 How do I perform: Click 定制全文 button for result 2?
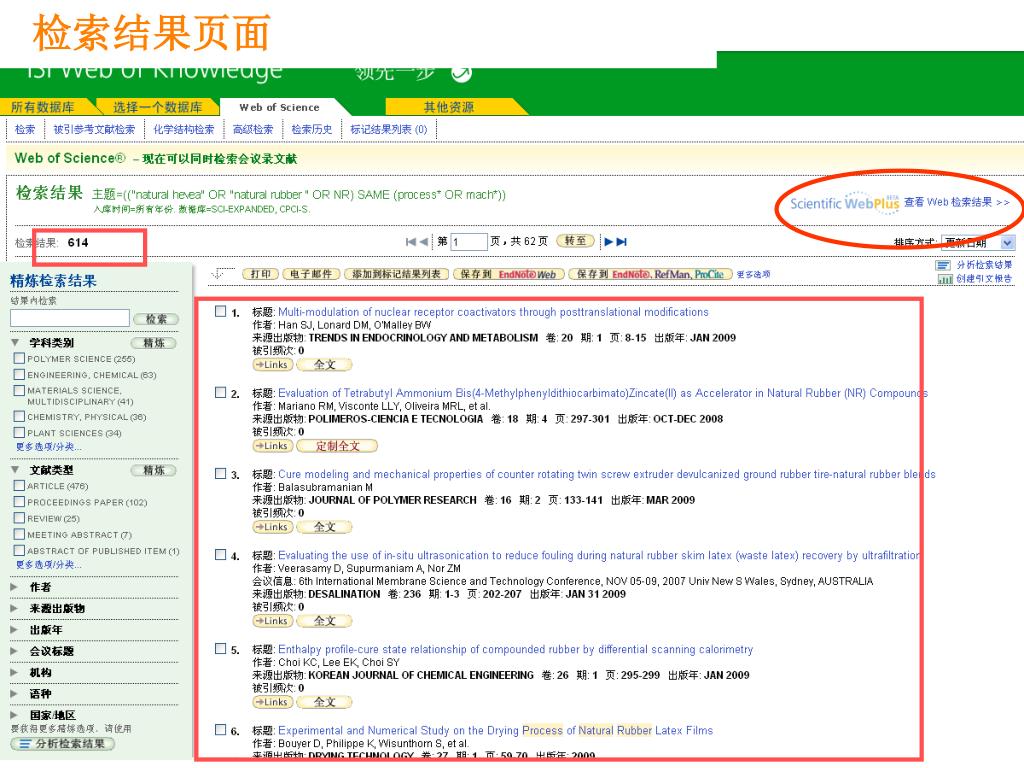[x=337, y=446]
